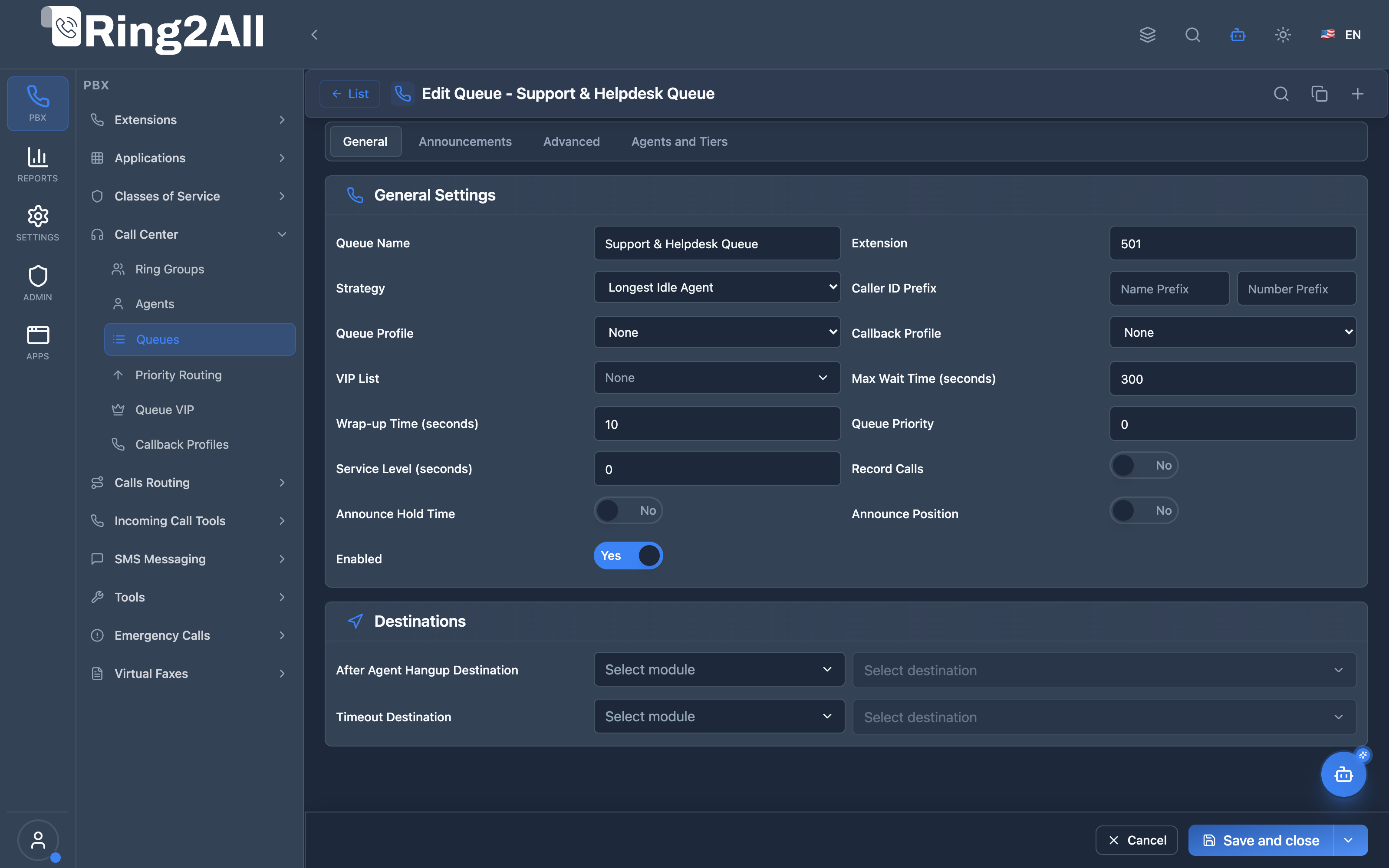Switch to the Agents and Tiers tab
Screen dimensions: 1389x868
[x=679, y=141]
